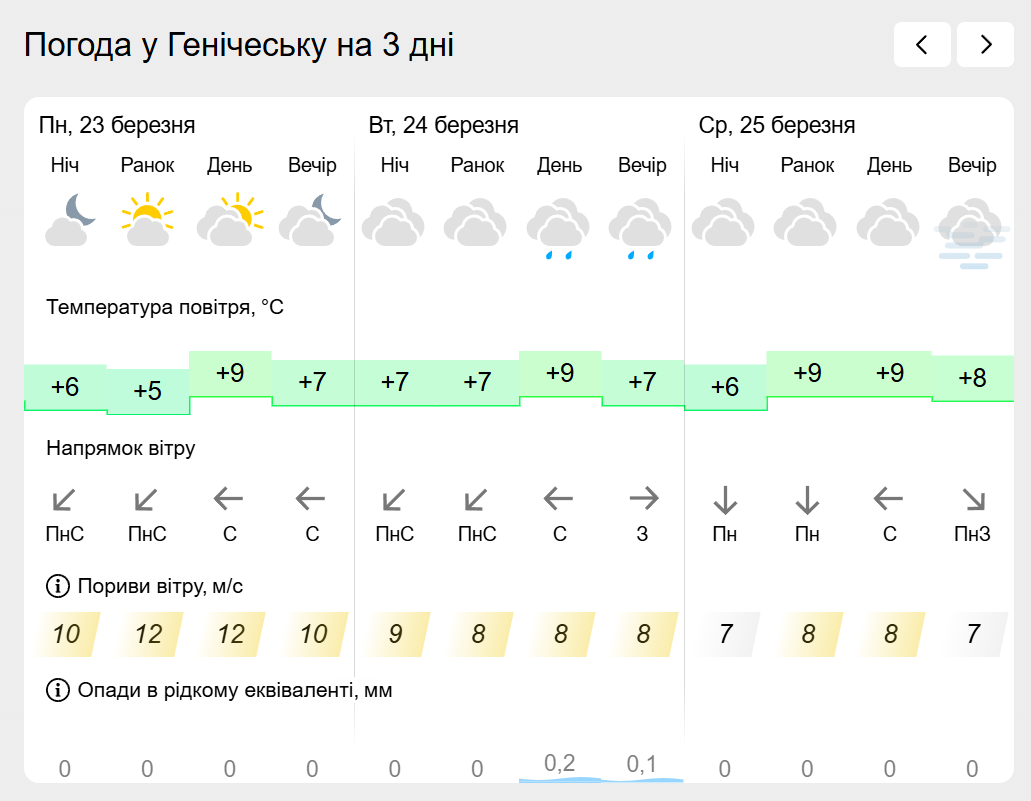
Task: Select the Wednesday 25 March heading
Action: (x=777, y=125)
